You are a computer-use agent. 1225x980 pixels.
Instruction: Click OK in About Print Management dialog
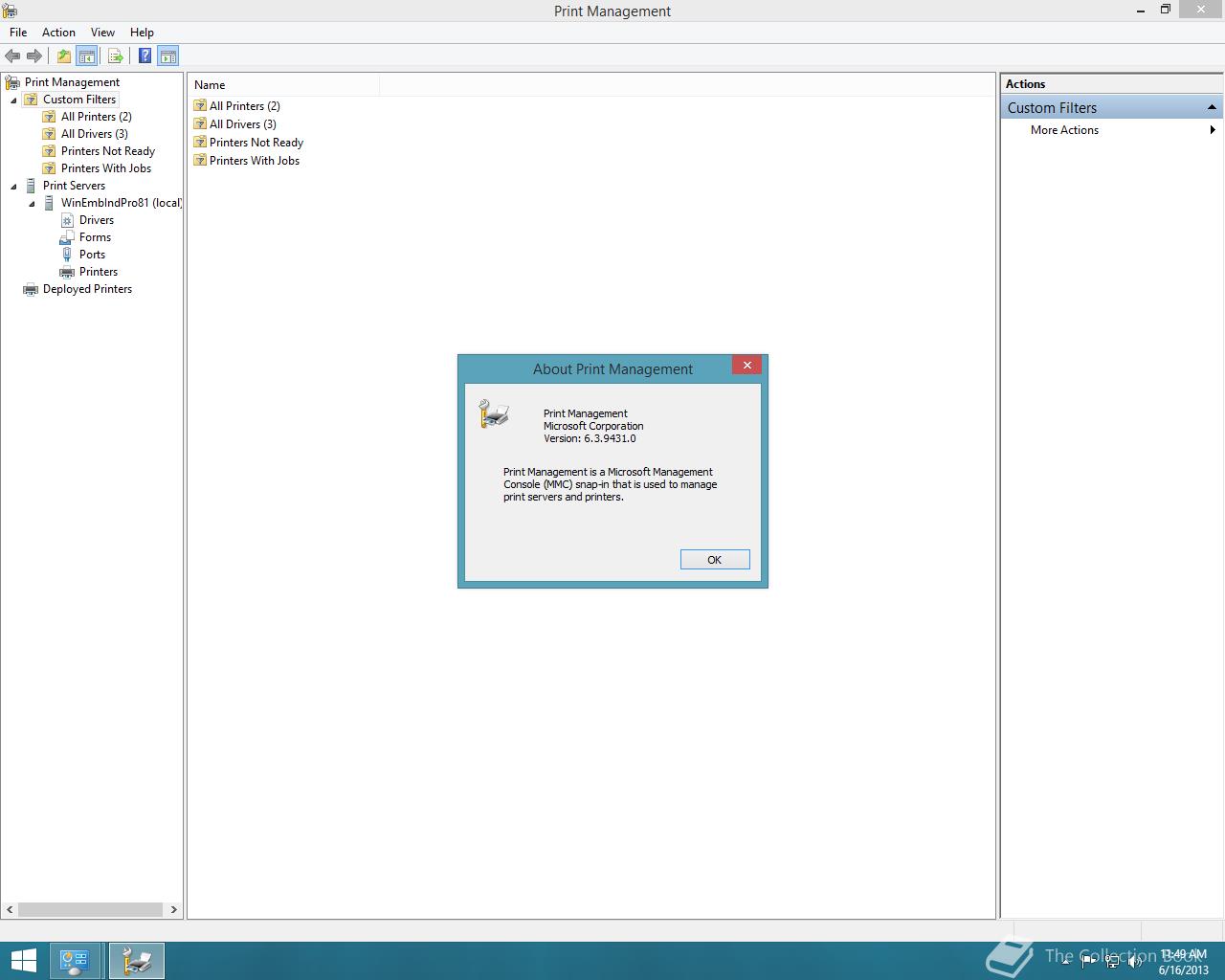tap(715, 560)
